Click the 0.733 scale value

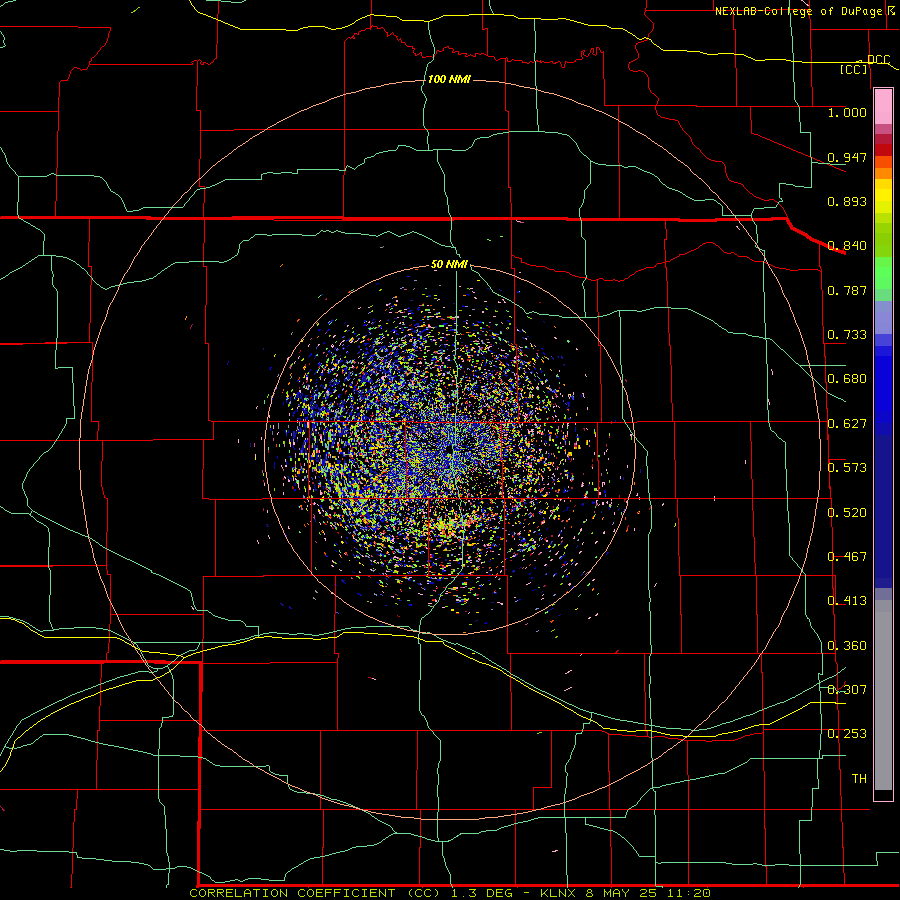pos(847,335)
